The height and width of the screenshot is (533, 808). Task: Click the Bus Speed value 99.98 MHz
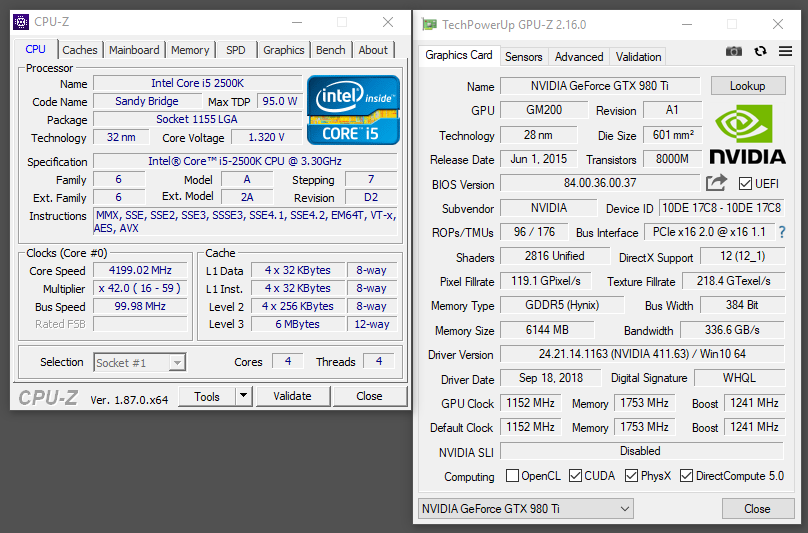click(x=140, y=306)
